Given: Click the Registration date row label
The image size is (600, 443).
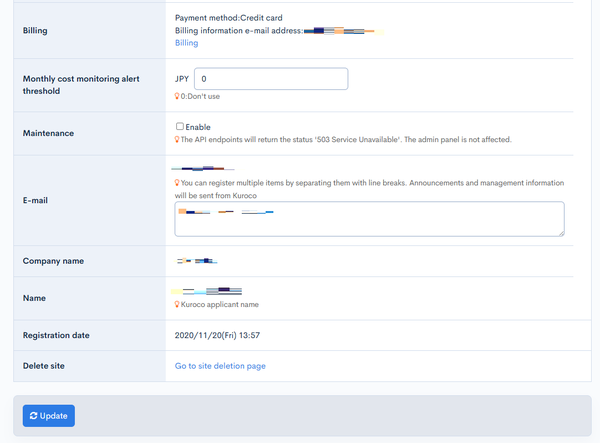Looking at the screenshot, I should click(x=56, y=335).
